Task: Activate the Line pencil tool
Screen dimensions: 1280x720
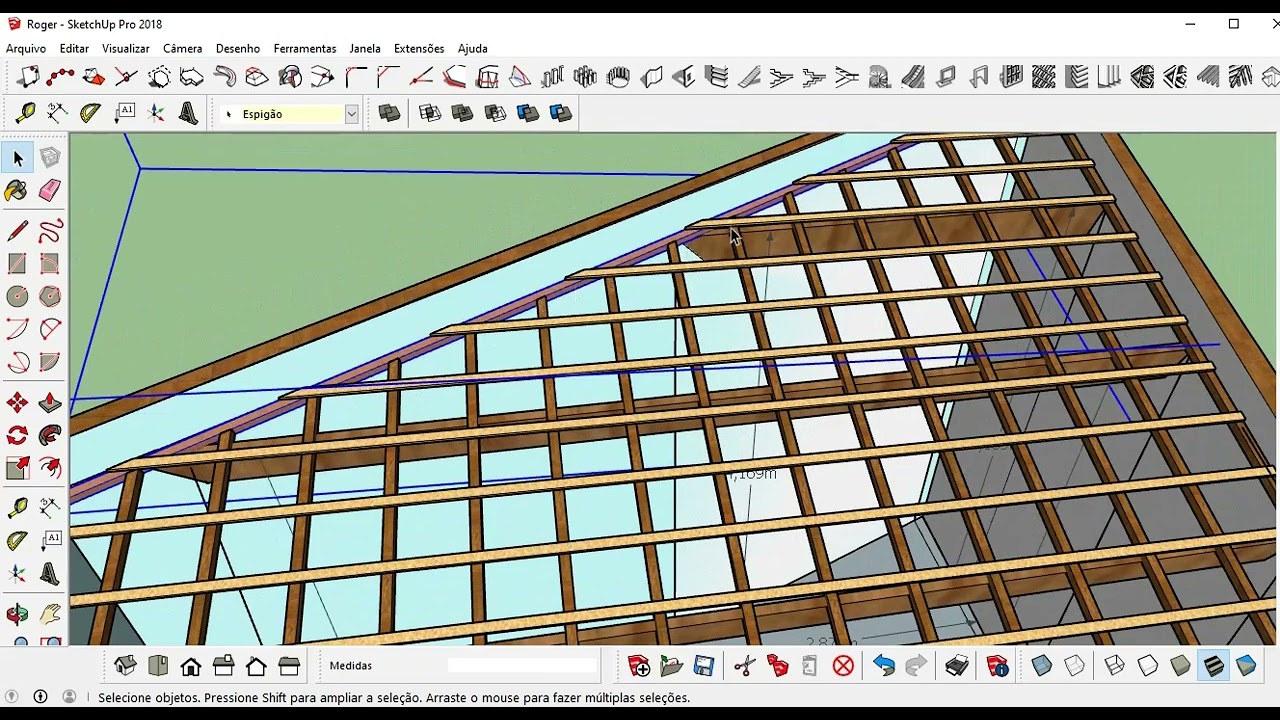Action: (x=17, y=232)
